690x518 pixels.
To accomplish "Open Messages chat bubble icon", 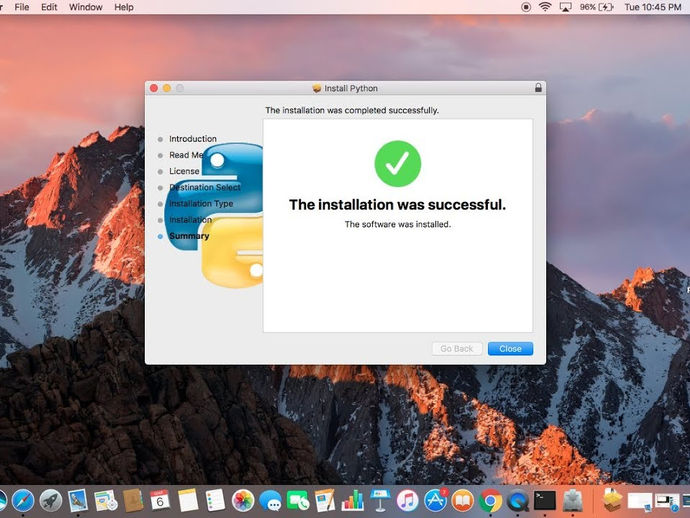I will (270, 501).
